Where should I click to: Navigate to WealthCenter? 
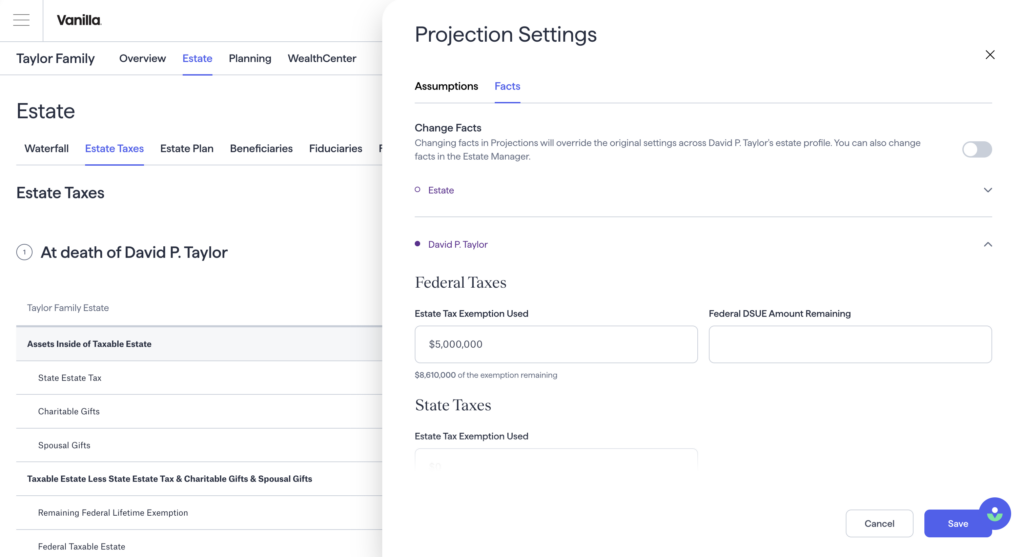click(x=322, y=59)
